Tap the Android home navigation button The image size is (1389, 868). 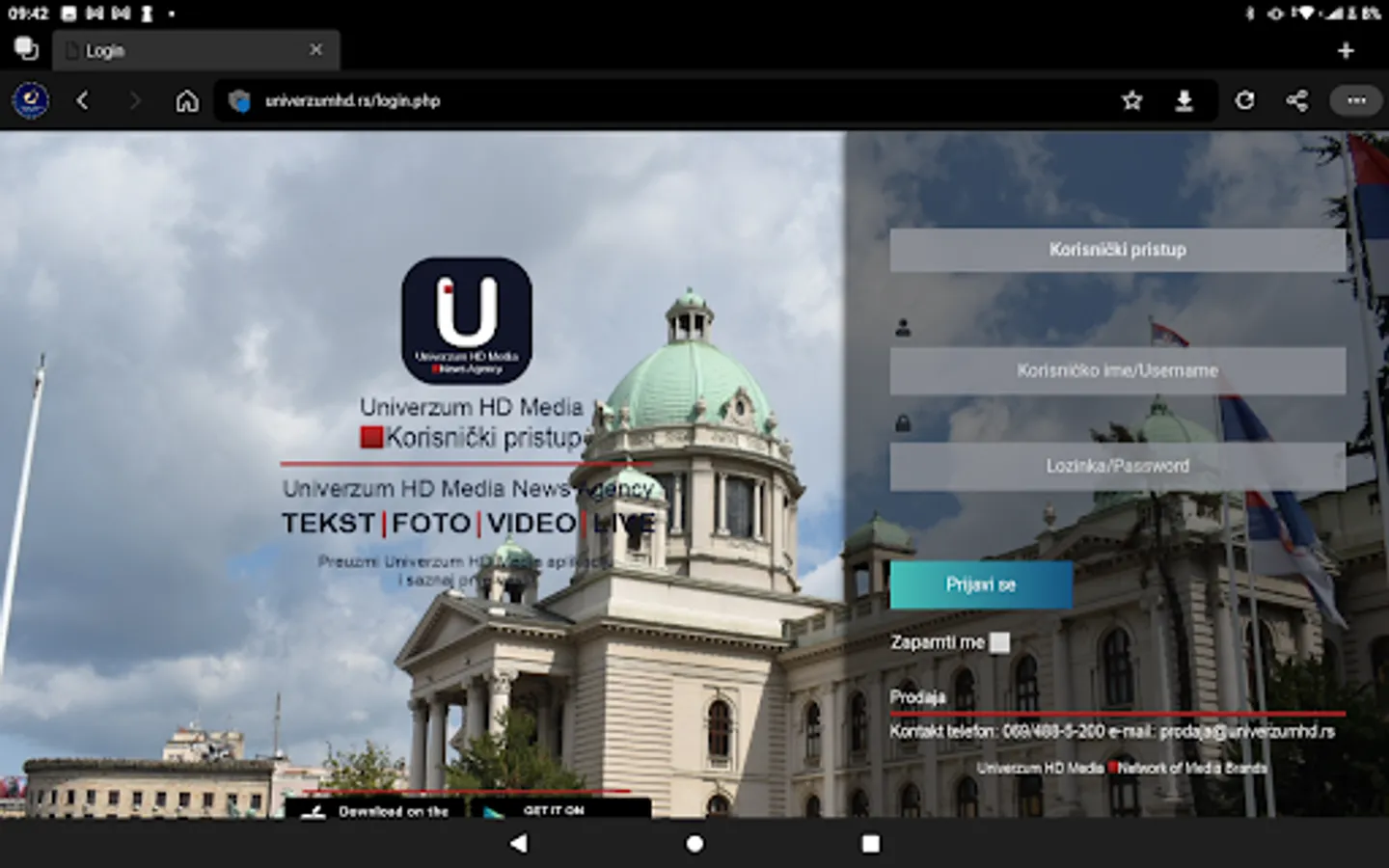click(x=694, y=844)
